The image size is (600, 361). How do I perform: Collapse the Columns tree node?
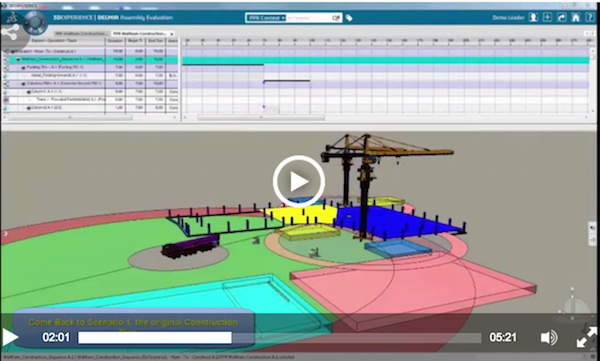(23, 83)
